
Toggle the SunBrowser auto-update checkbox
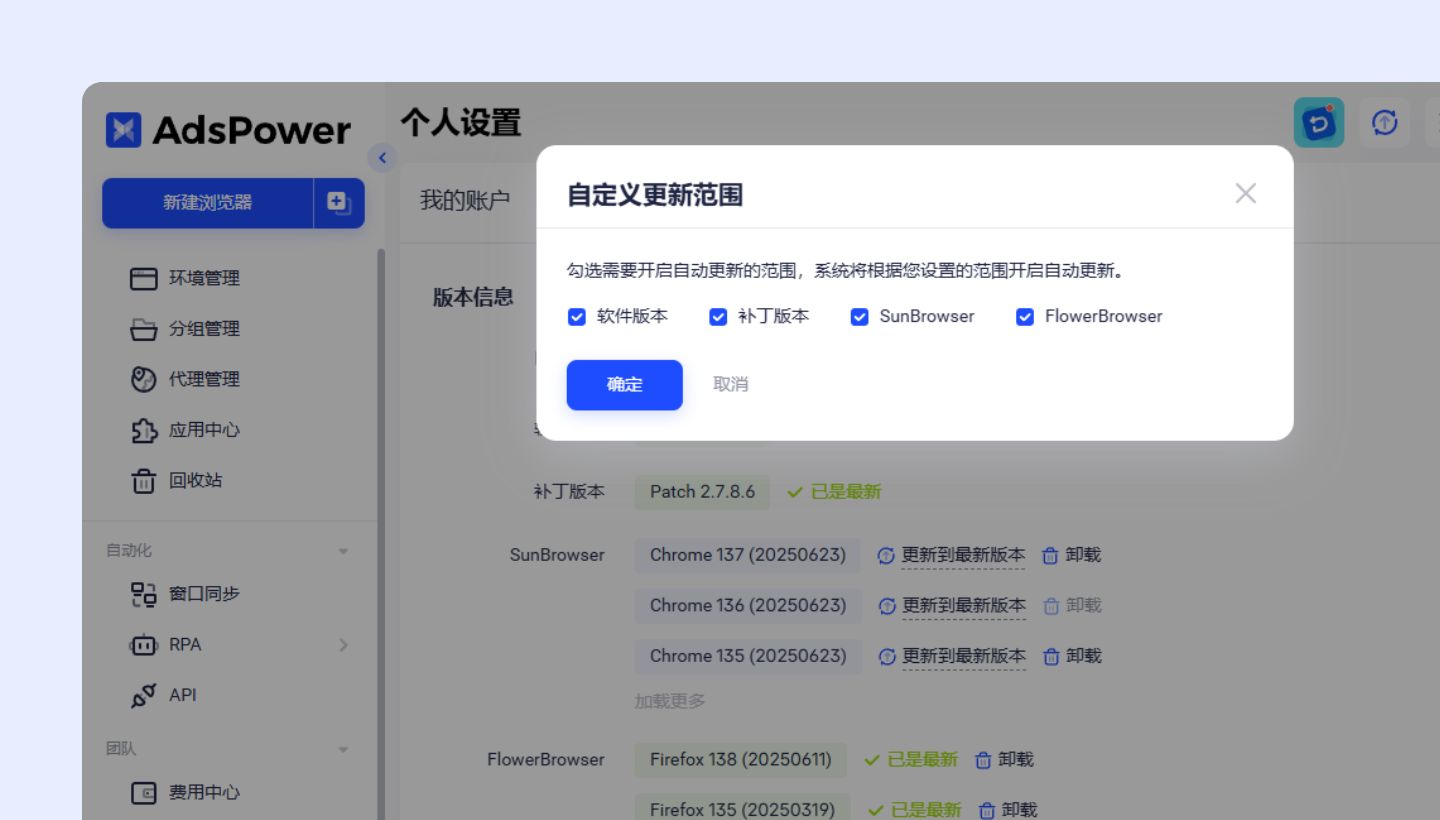click(x=859, y=317)
